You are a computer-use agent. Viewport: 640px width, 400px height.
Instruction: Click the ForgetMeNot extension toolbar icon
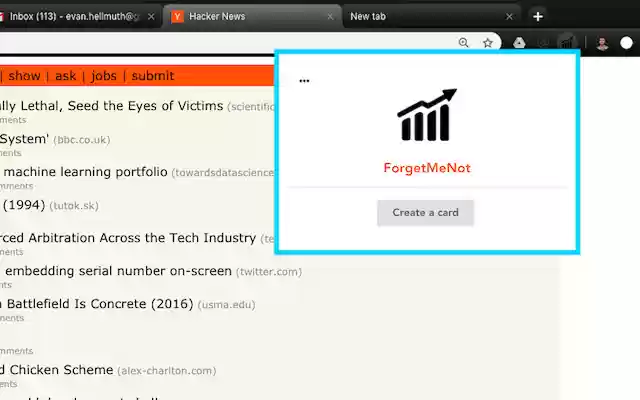[x=567, y=42]
